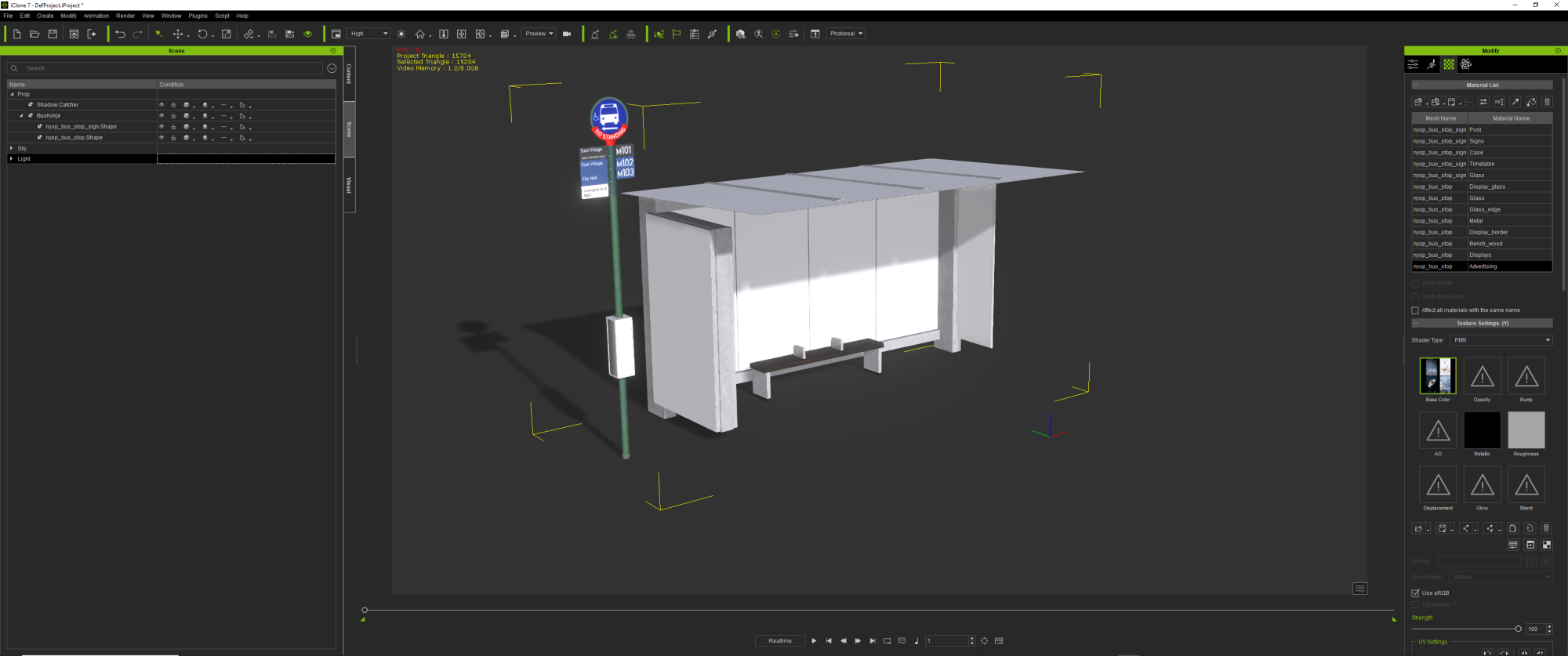Click the timeline settings gear icon
Viewport: 1568px width, 656px height.
coord(985,641)
